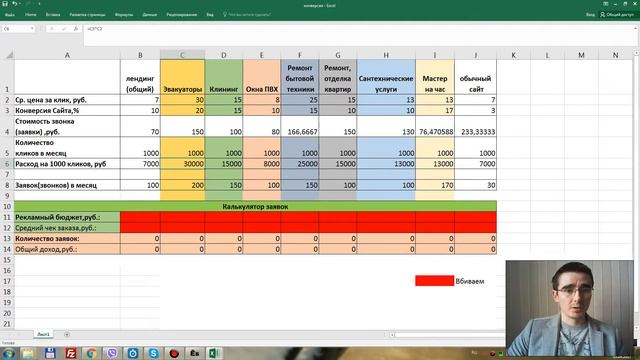This screenshot has width=640, height=360.
Task: Click the 'Конверсия Сайта,%' cell
Action: pyautogui.click(x=67, y=110)
